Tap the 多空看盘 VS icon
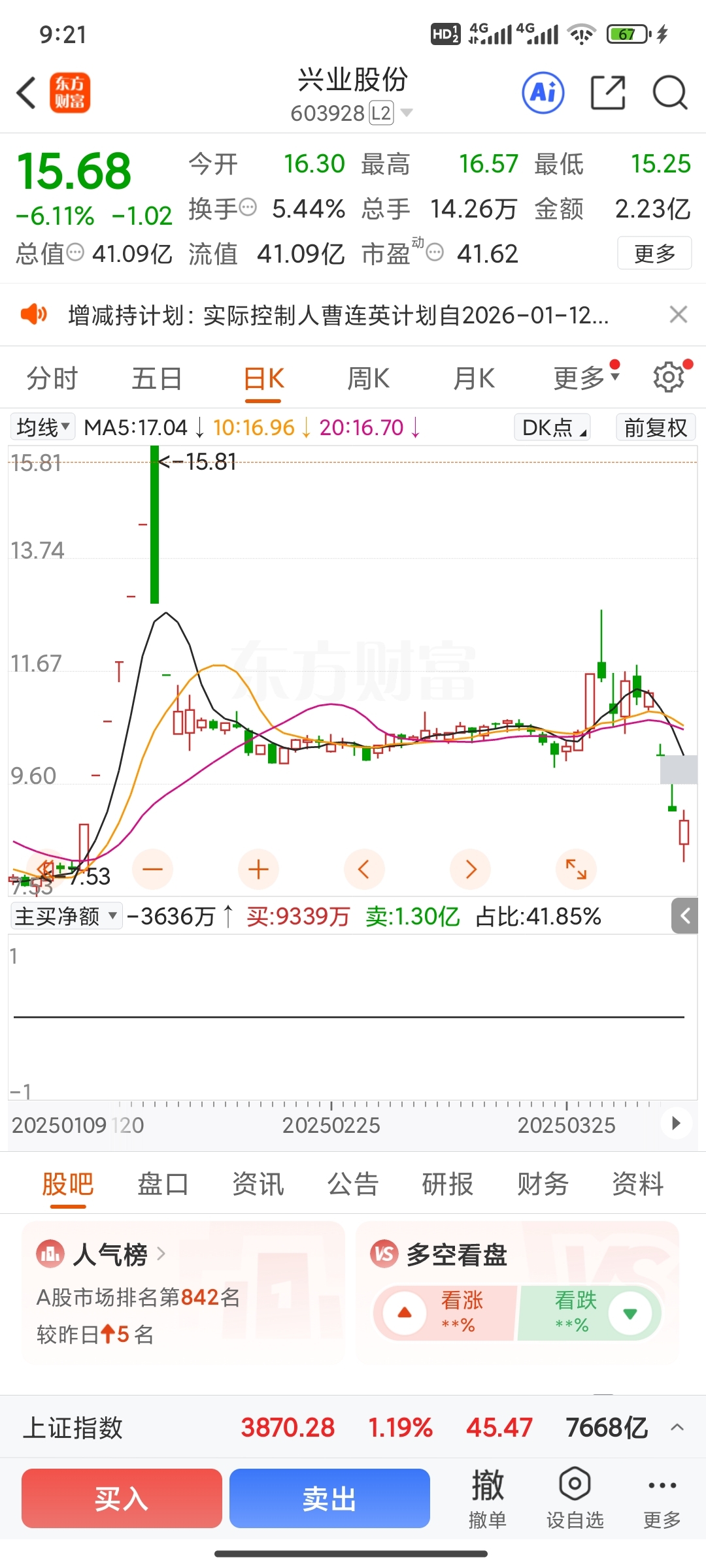Screen dimensions: 706x1568 pyautogui.click(x=384, y=1254)
